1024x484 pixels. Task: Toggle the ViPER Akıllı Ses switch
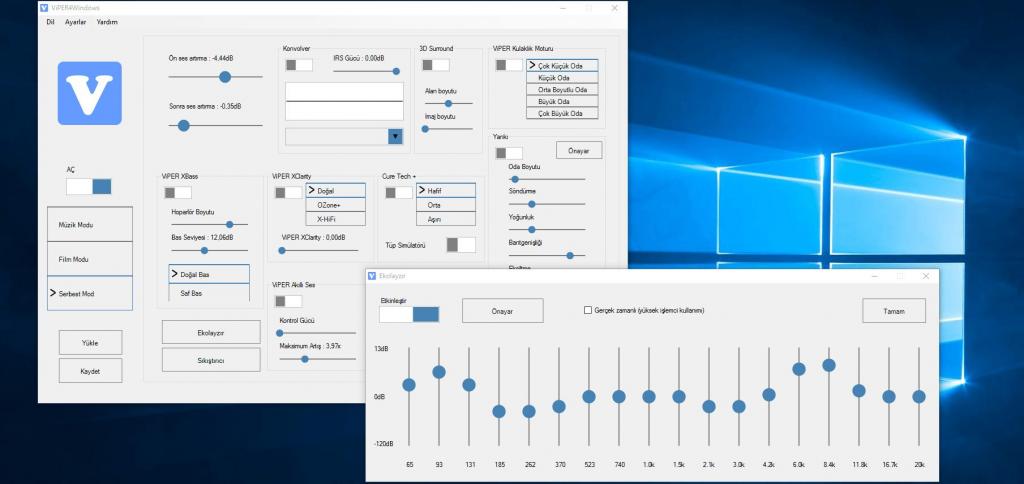pos(288,301)
